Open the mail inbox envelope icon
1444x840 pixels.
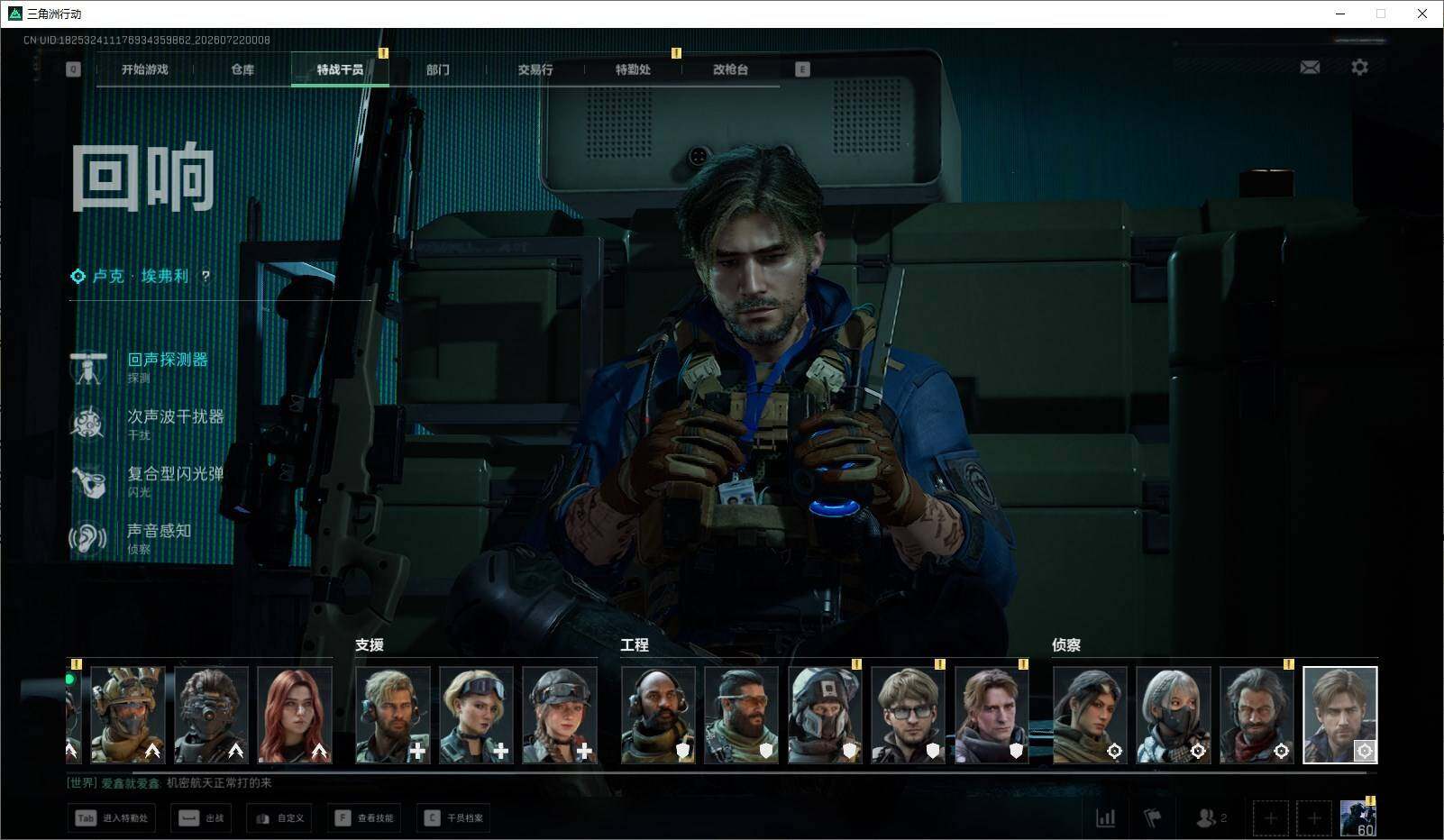[x=1310, y=68]
